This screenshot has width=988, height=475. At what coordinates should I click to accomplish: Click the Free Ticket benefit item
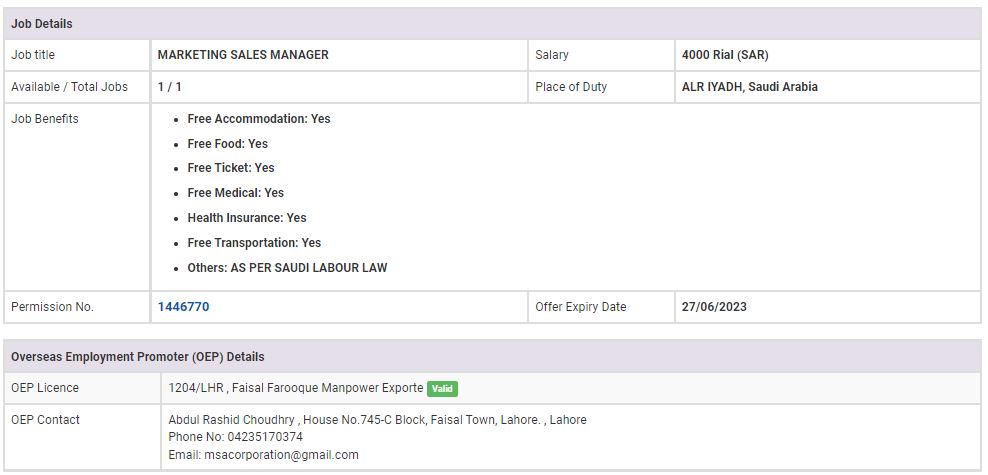230,168
